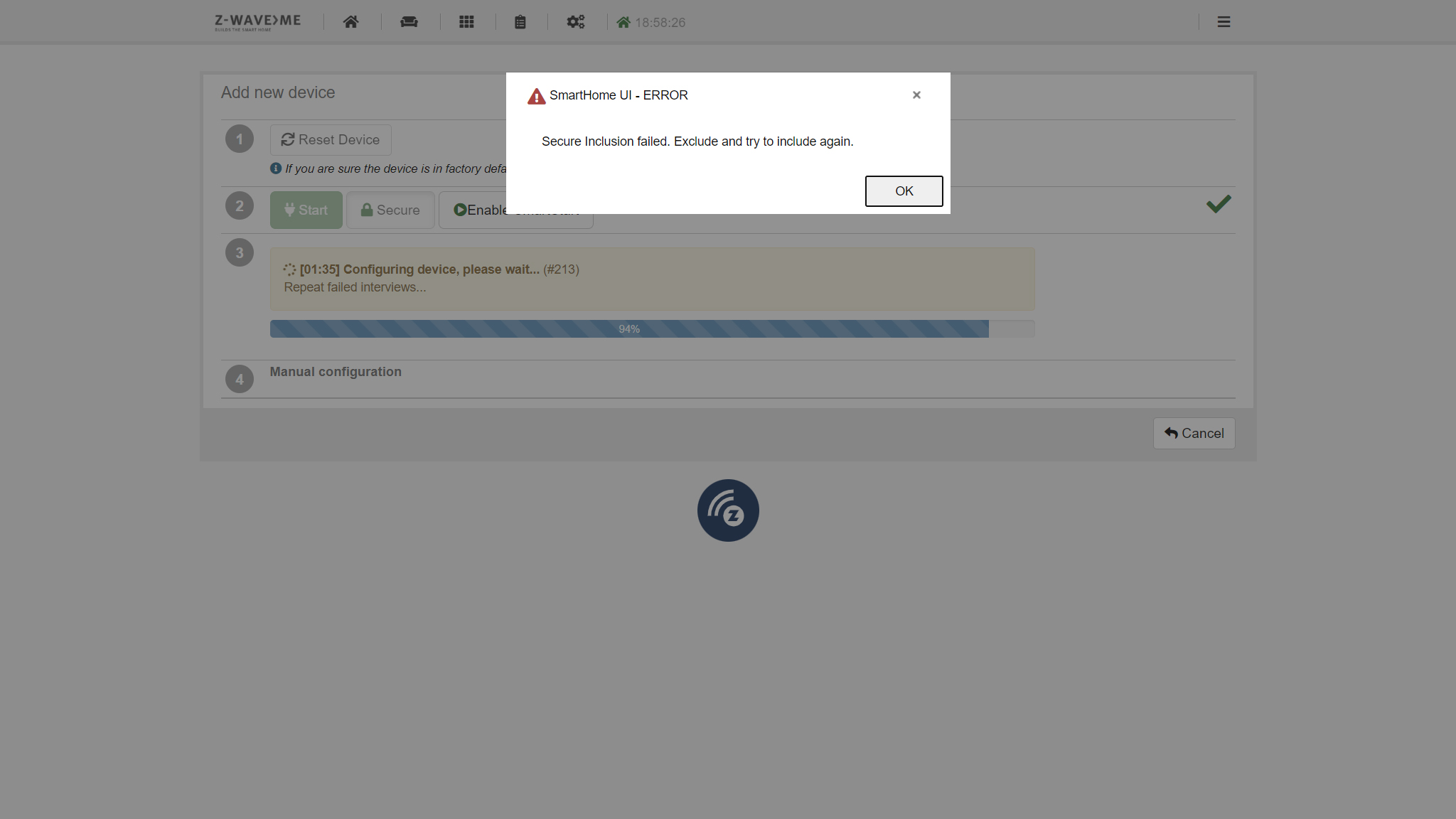1456x819 pixels.
Task: Expand the Manual configuration section
Action: pyautogui.click(x=336, y=372)
